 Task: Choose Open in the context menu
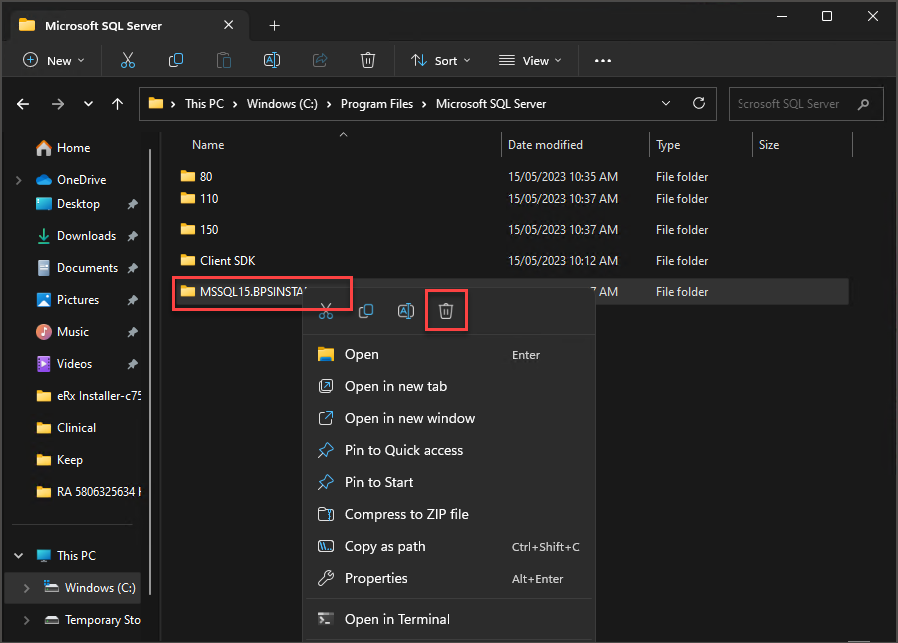click(449, 354)
